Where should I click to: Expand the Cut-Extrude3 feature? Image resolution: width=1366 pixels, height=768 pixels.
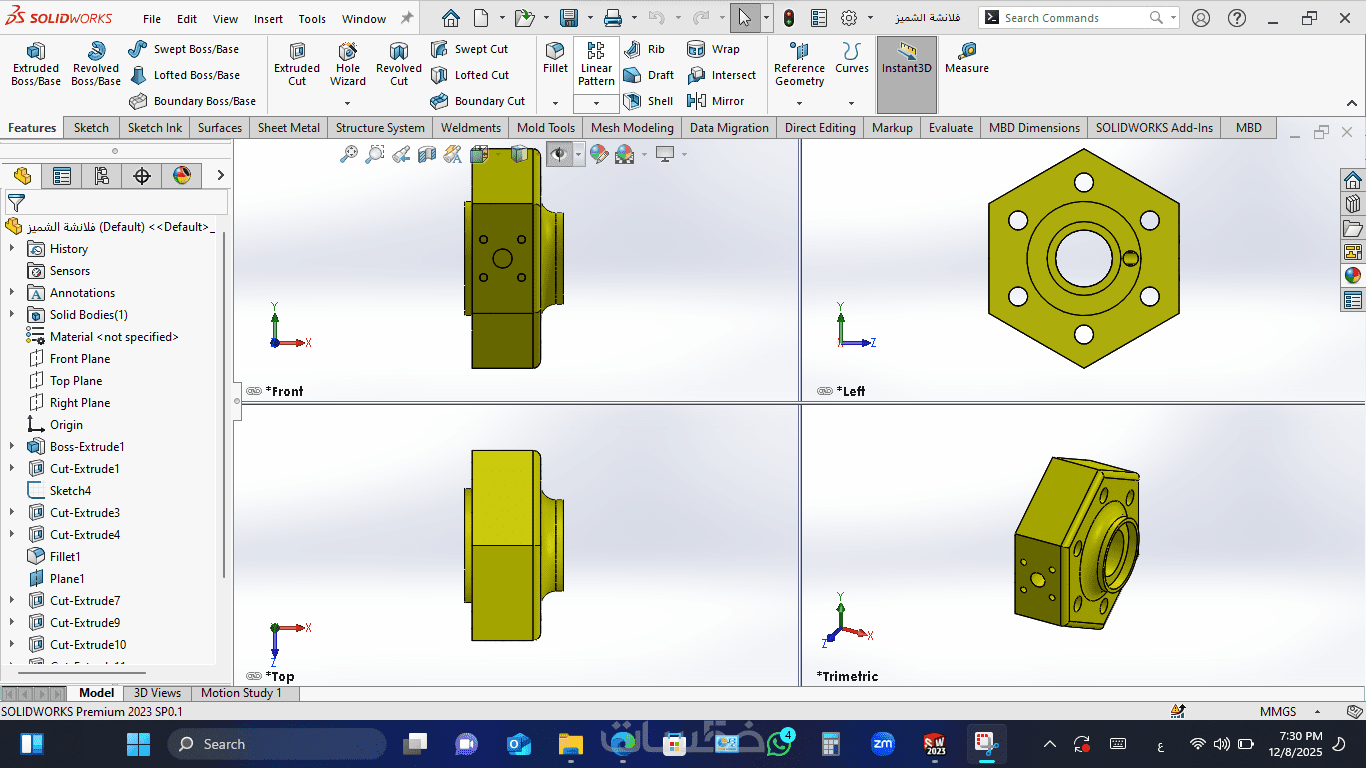pyautogui.click(x=12, y=513)
